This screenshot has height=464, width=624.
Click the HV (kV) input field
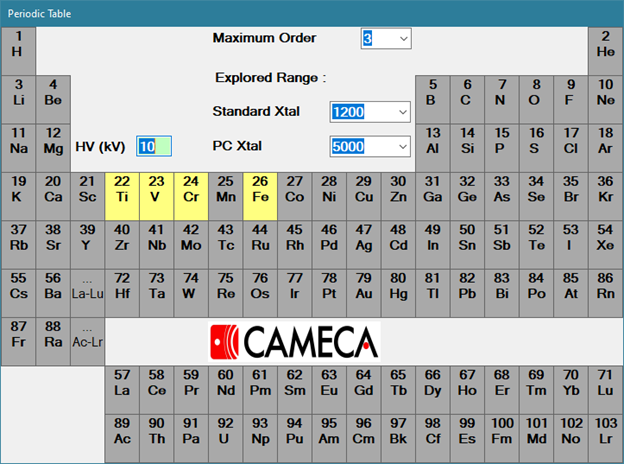coord(154,146)
